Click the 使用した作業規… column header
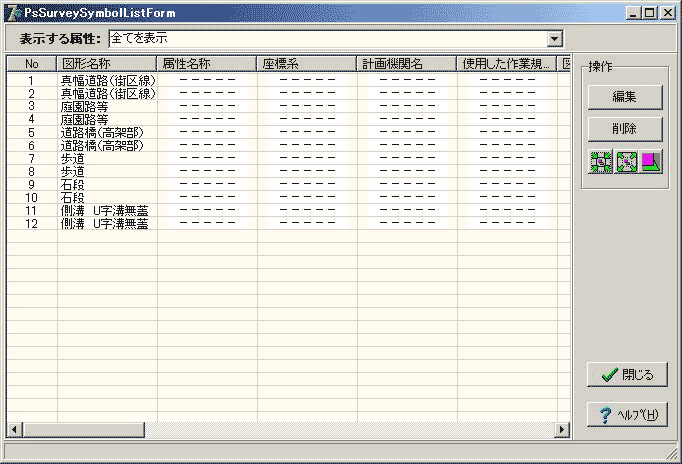This screenshot has width=682, height=464. pyautogui.click(x=507, y=64)
